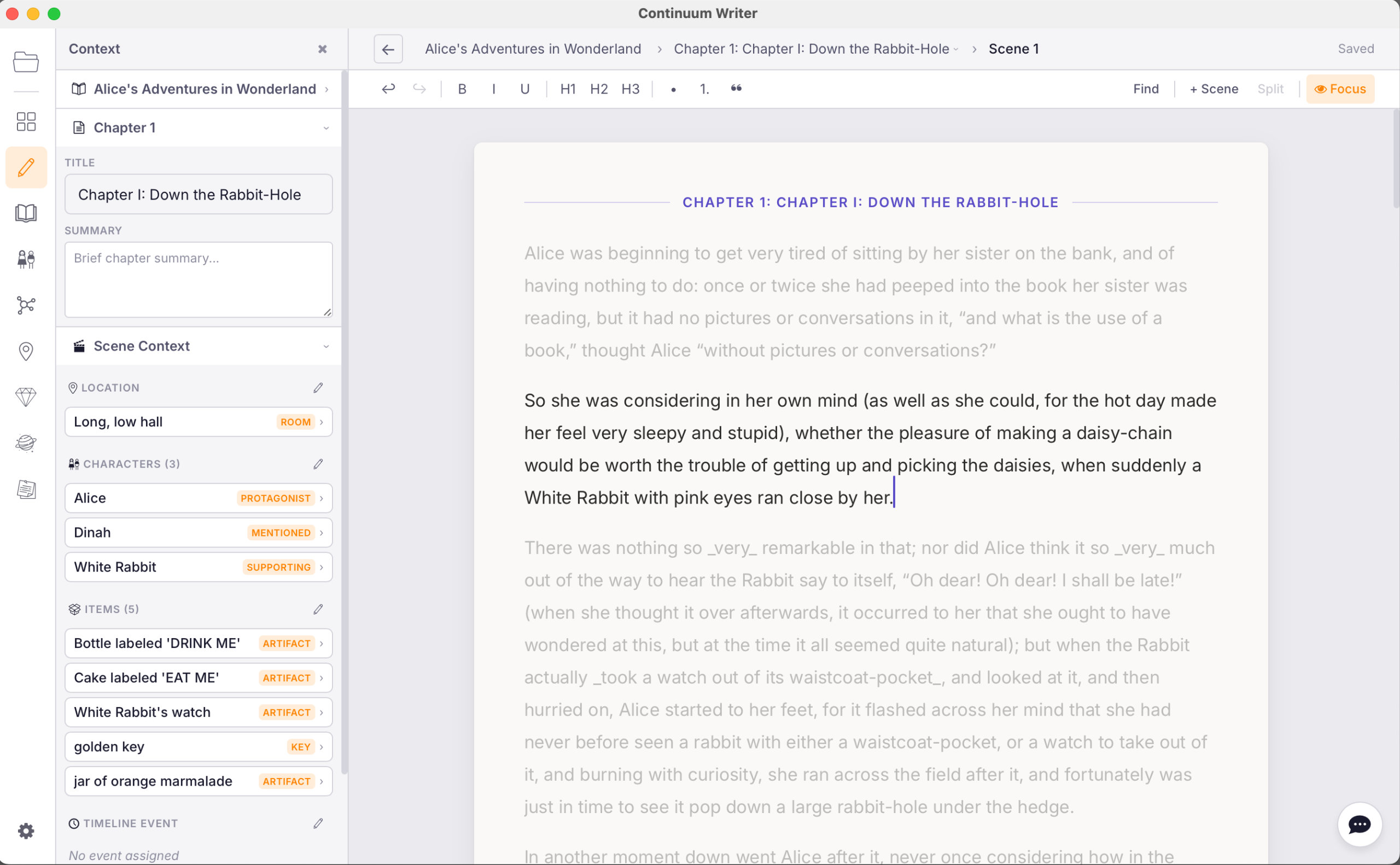Open the open-book icon in sidebar
The image size is (1400, 865).
point(26,213)
